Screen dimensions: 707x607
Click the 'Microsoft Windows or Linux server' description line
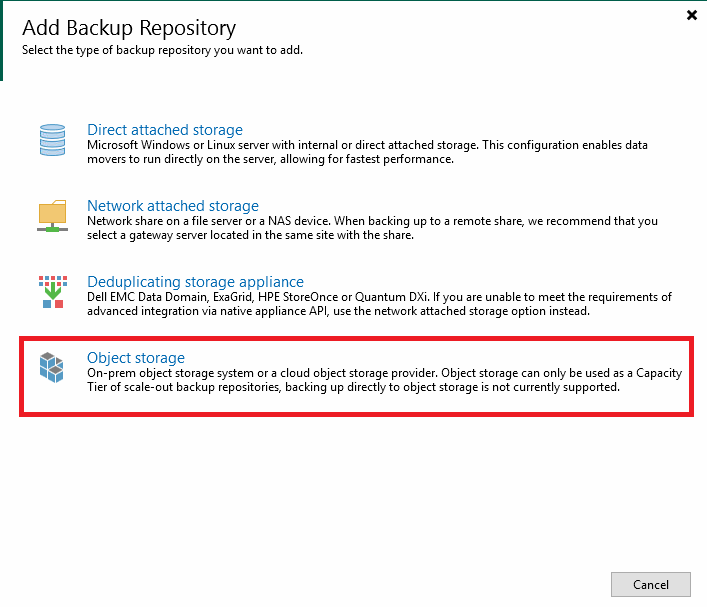(x=367, y=145)
